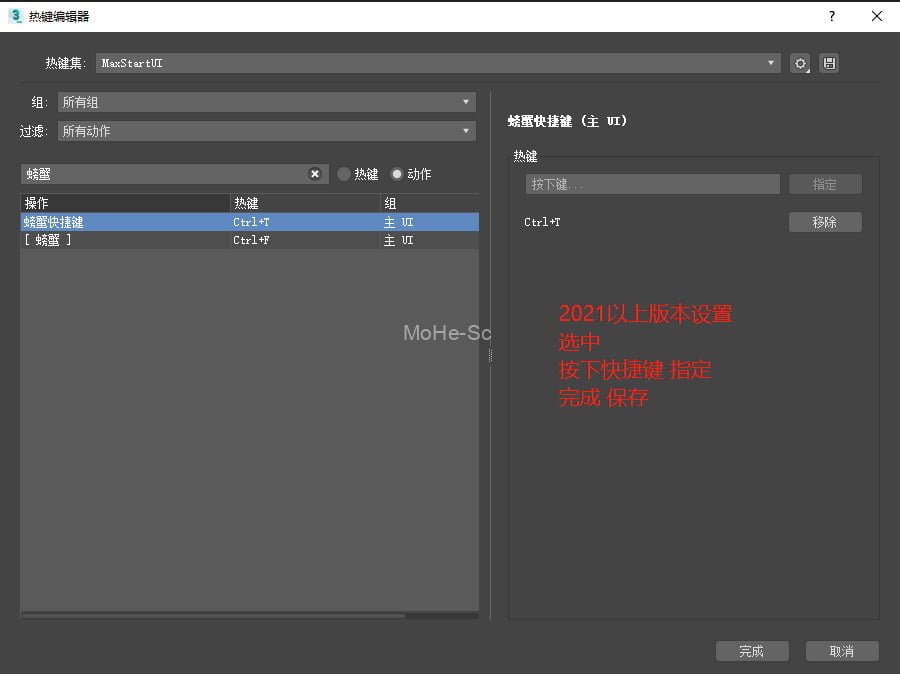900x674 pixels.
Task: Cancel editing with the 取消 button
Action: point(841,651)
